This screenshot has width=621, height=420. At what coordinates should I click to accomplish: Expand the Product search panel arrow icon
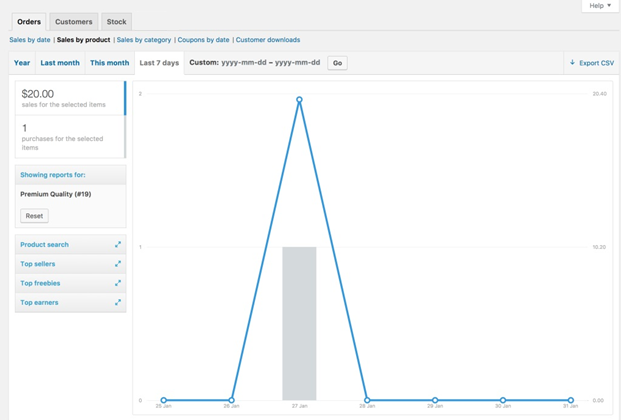[x=118, y=244]
